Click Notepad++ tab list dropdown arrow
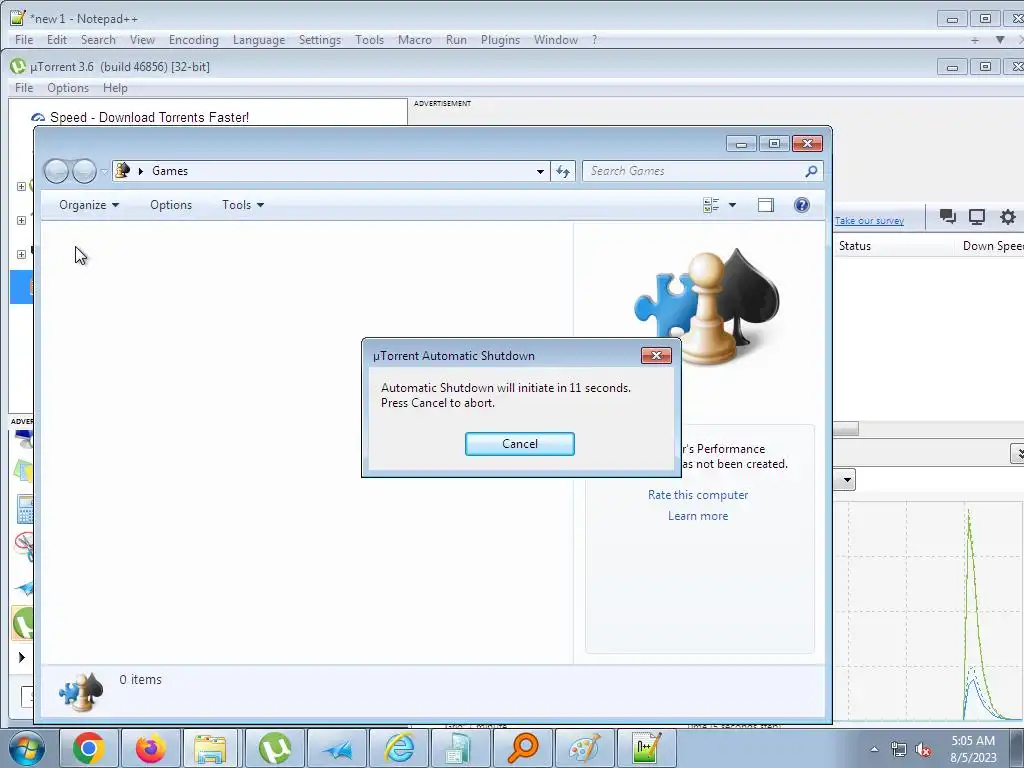Image resolution: width=1024 pixels, height=768 pixels. (x=1000, y=40)
